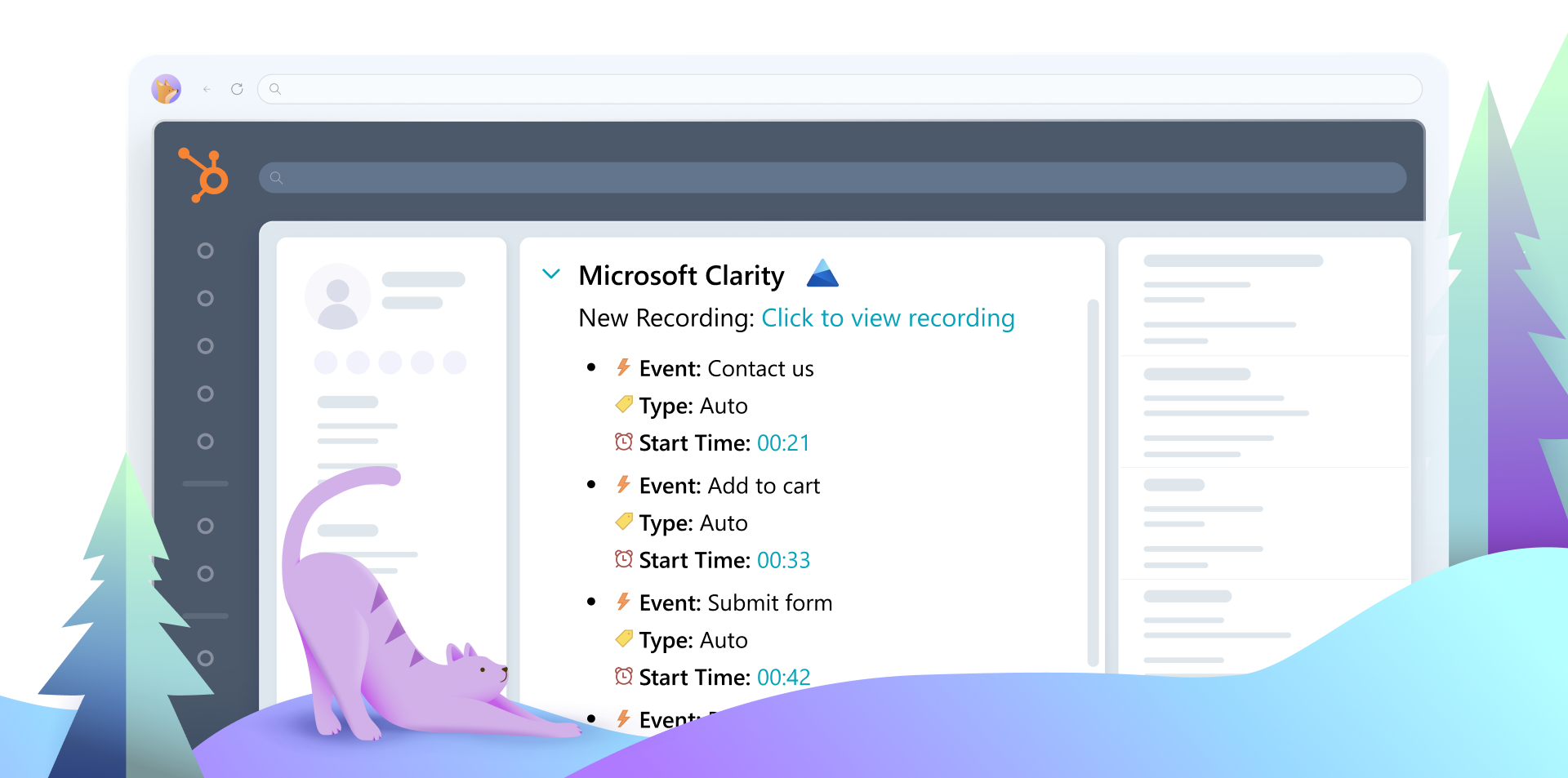The width and height of the screenshot is (1568, 778).
Task: Go back with the browser arrow
Action: [207, 89]
